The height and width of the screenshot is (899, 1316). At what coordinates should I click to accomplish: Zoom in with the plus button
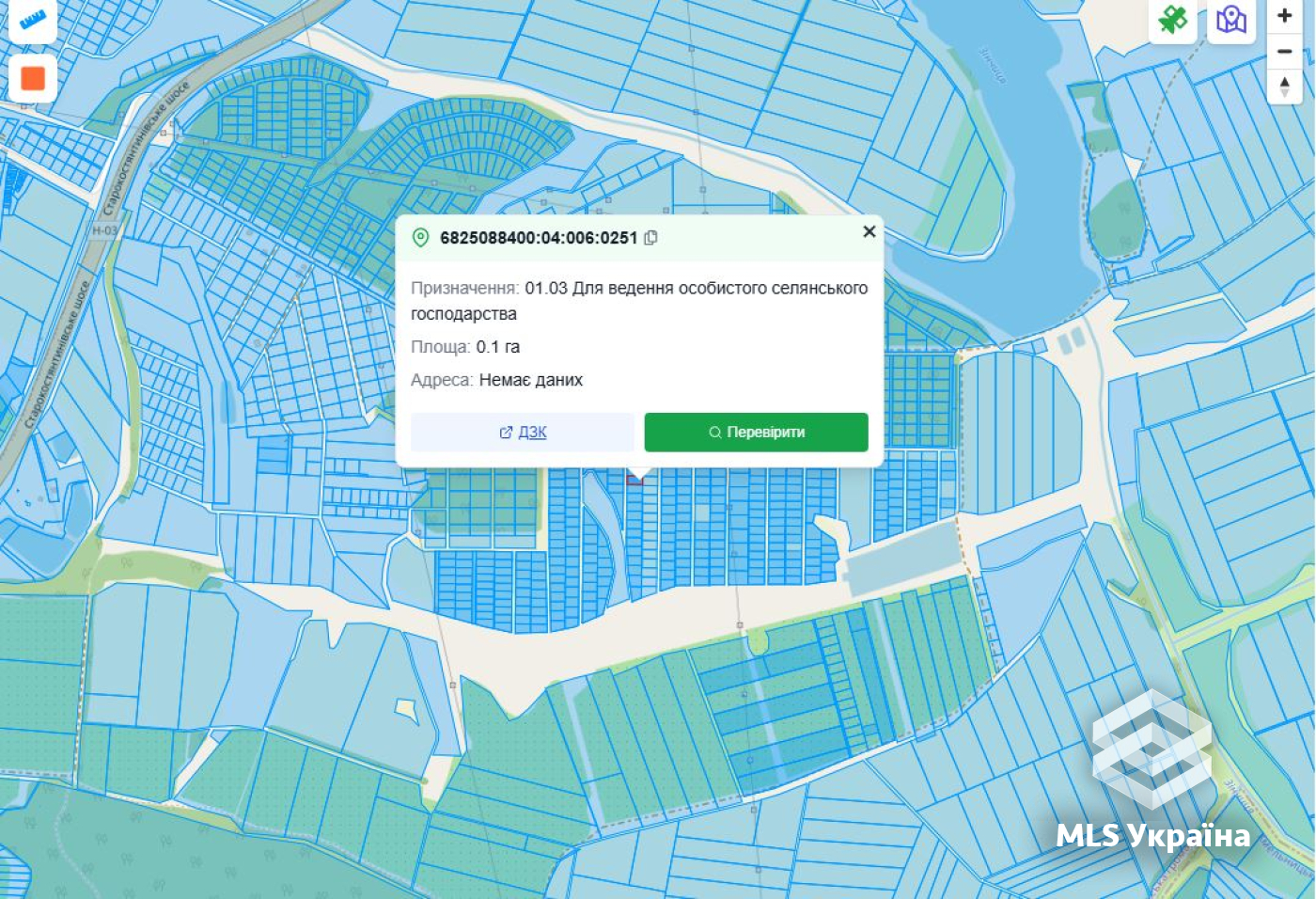pos(1285,15)
